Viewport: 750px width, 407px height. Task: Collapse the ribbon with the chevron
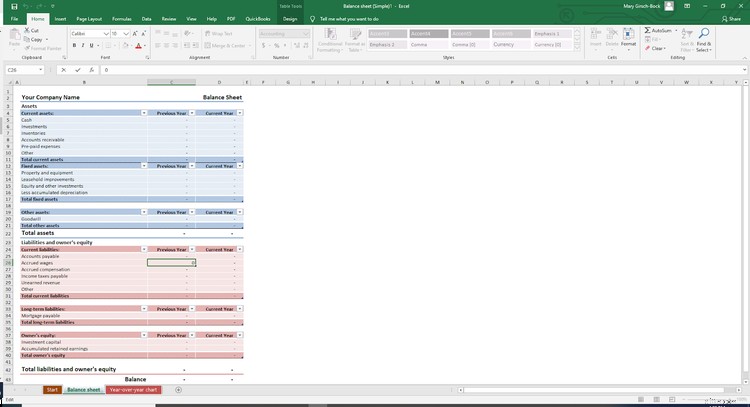coord(745,58)
